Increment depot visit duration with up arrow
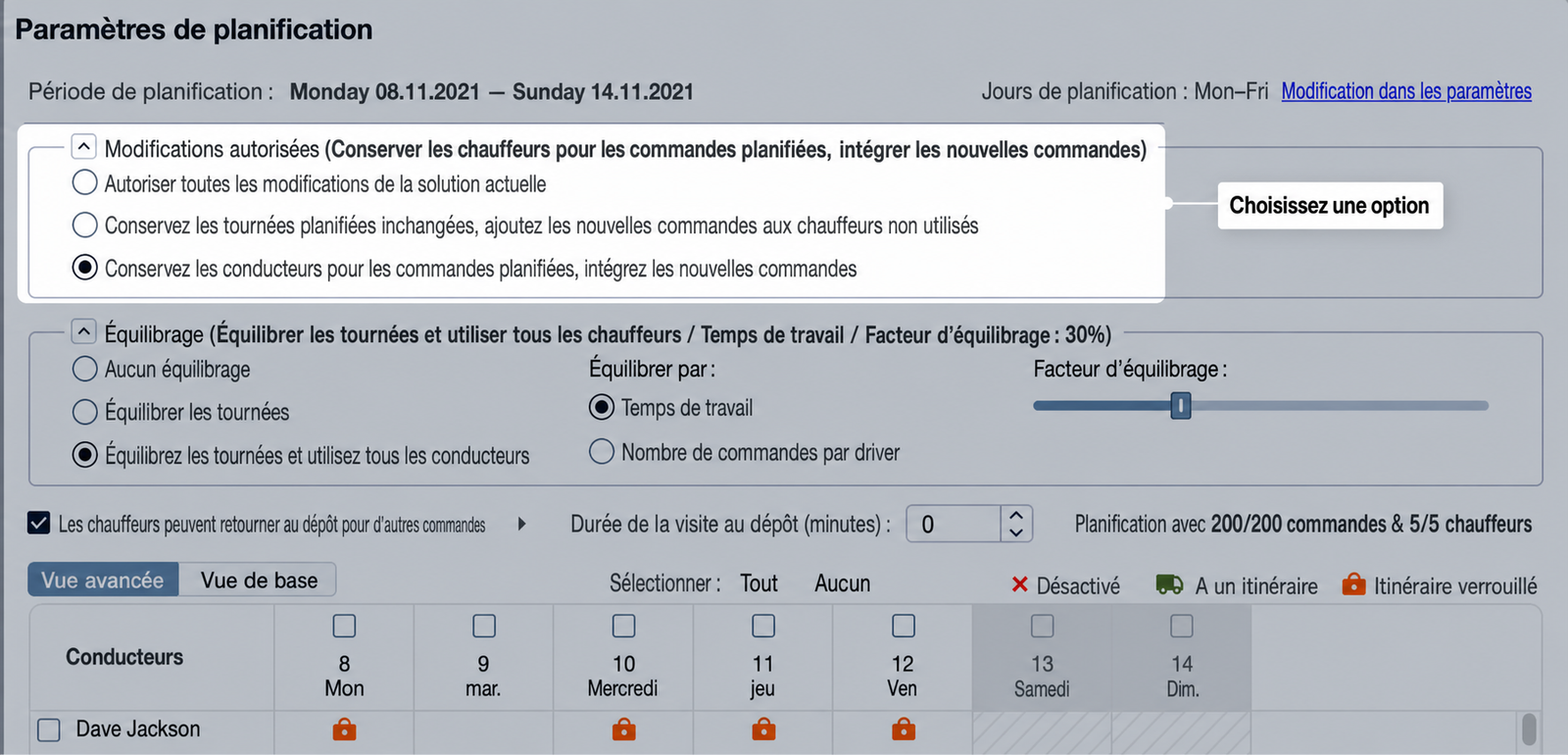Image resolution: width=1568 pixels, height=755 pixels. point(1016,515)
